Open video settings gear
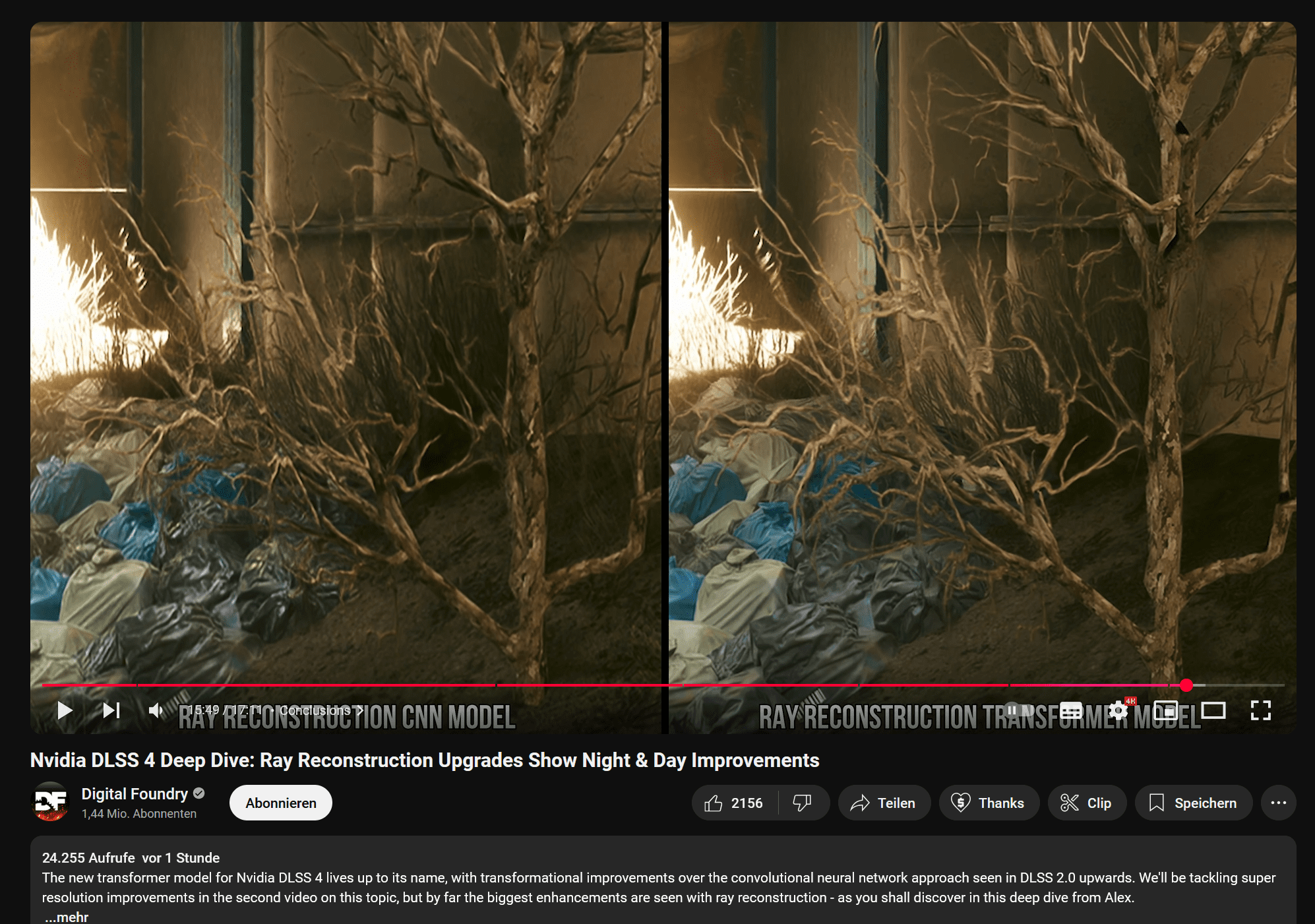 (x=1118, y=710)
